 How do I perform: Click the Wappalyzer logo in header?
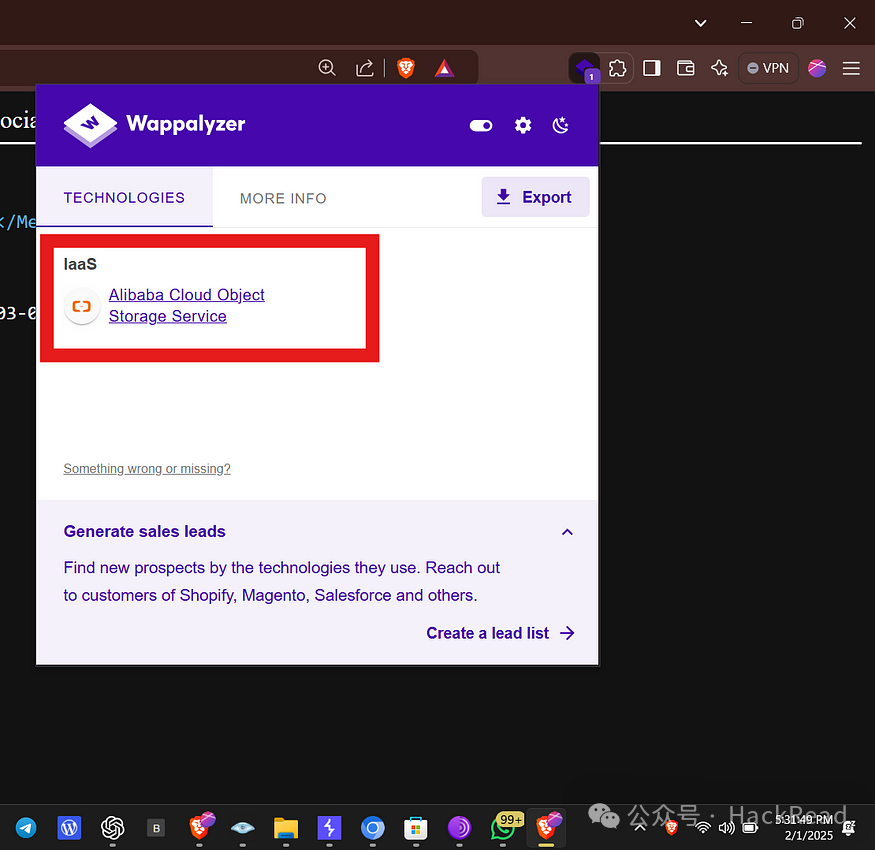coord(154,124)
